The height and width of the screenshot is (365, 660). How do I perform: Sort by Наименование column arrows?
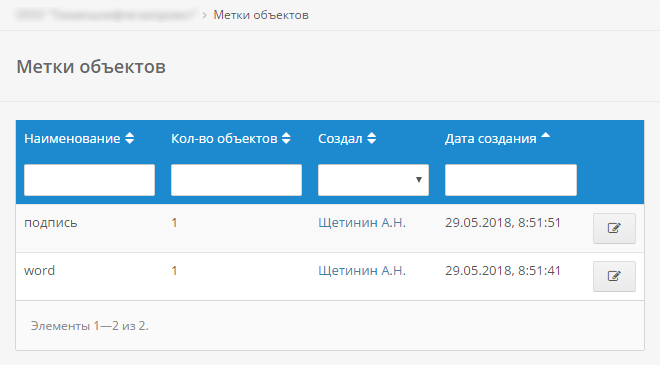pos(130,138)
